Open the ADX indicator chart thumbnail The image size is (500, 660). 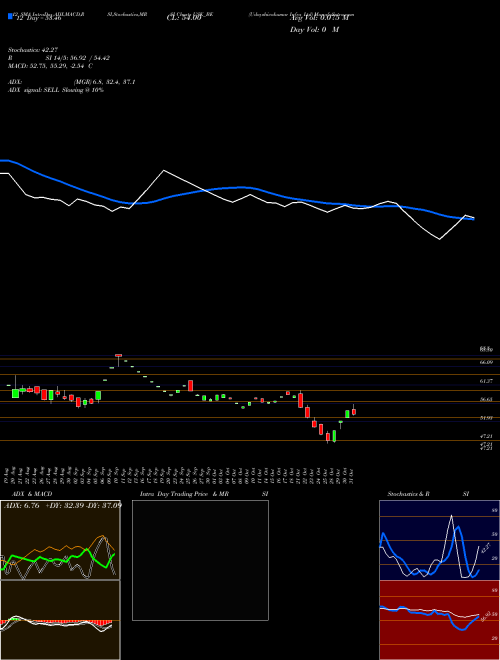60,540
